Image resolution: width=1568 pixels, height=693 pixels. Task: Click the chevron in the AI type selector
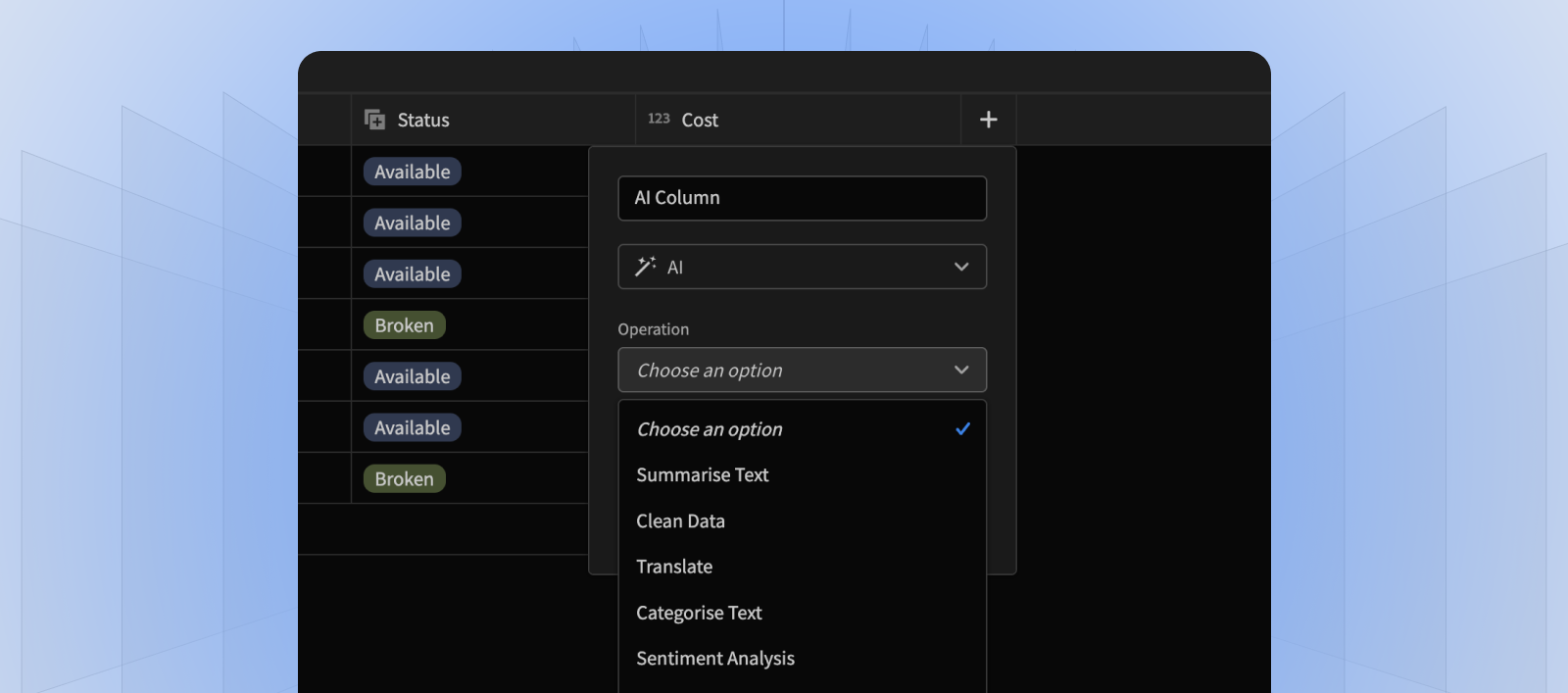coord(961,267)
